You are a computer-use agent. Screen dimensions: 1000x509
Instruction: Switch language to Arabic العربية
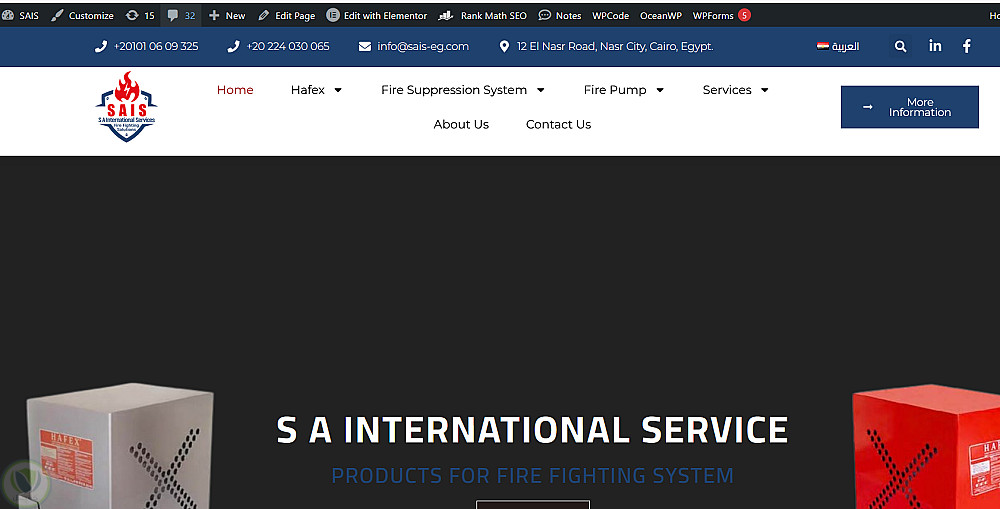pyautogui.click(x=845, y=46)
